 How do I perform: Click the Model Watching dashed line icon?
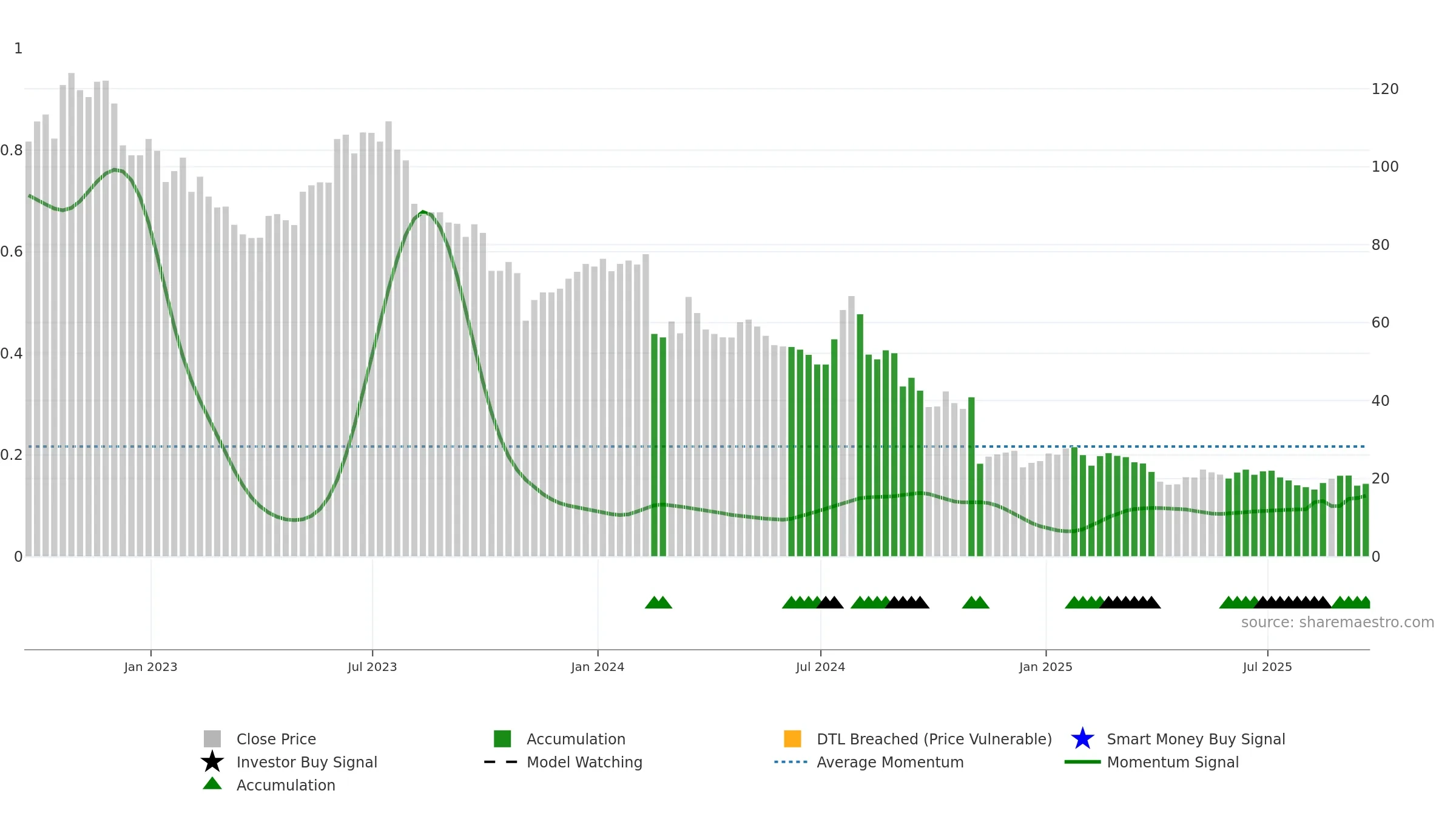pos(500,762)
